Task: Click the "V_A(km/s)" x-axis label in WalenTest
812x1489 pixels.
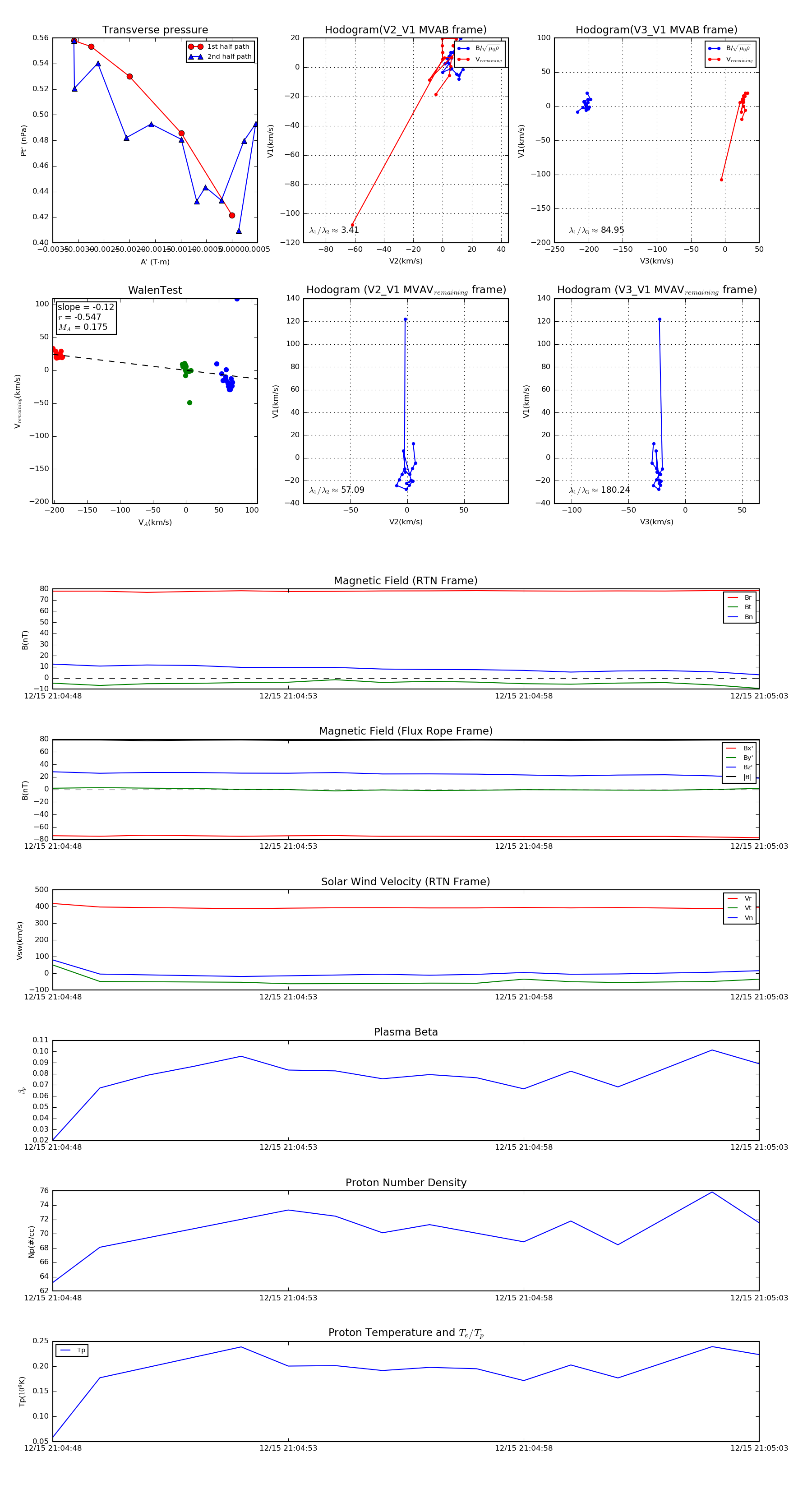Action: click(x=155, y=523)
